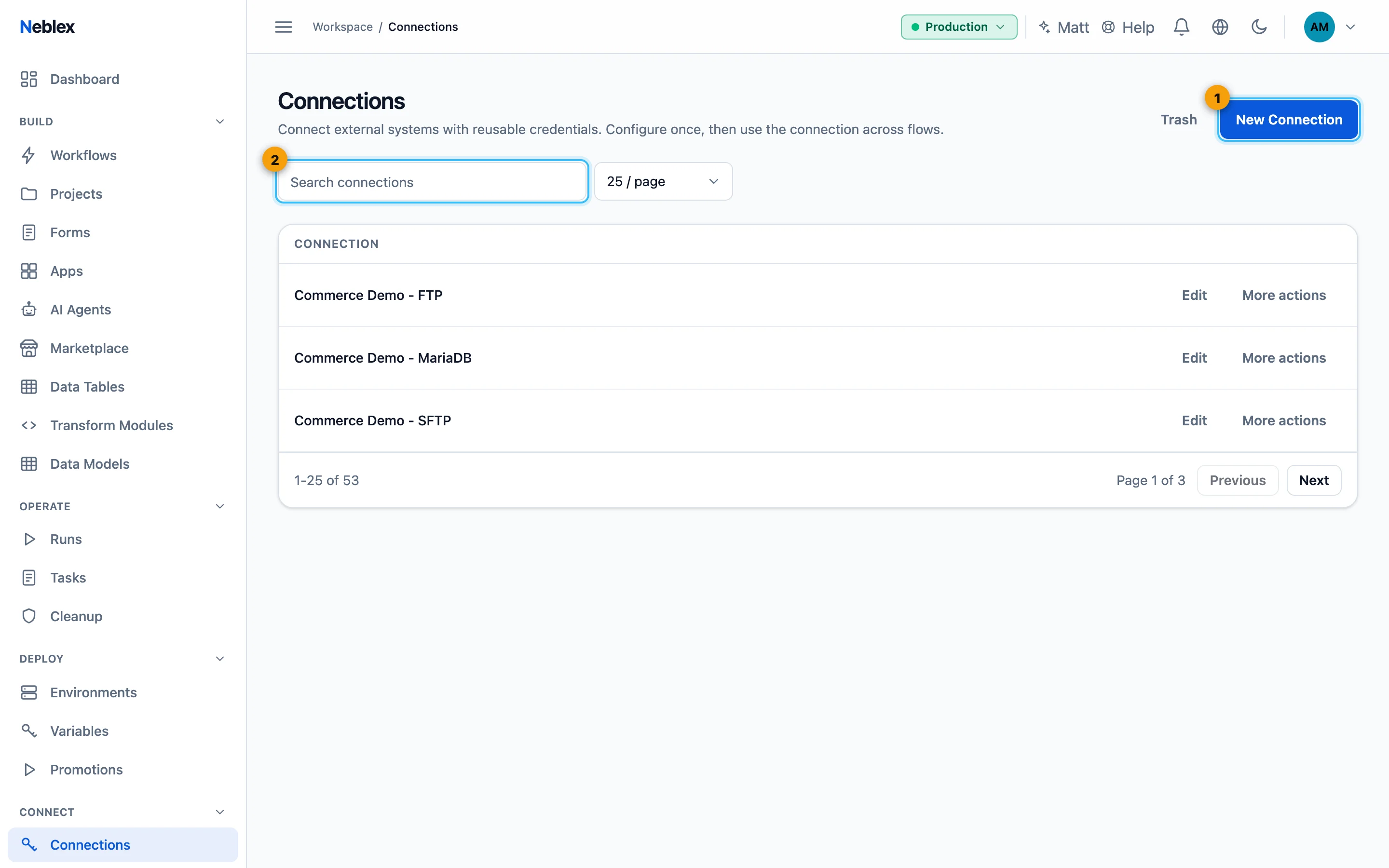The image size is (1389, 868).
Task: Click the Environments server icon
Action: click(x=29, y=692)
